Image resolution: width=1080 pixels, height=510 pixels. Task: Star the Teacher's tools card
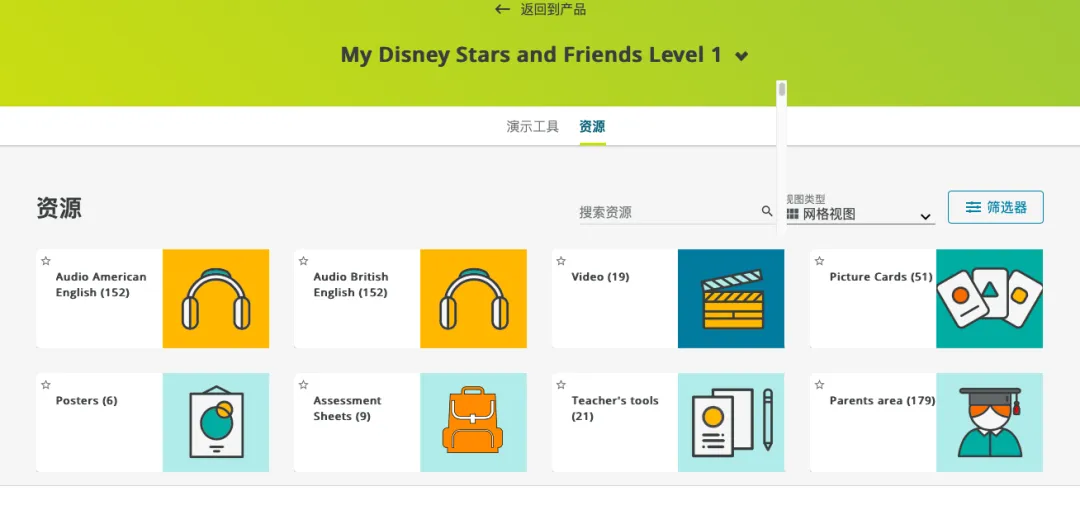(x=561, y=385)
